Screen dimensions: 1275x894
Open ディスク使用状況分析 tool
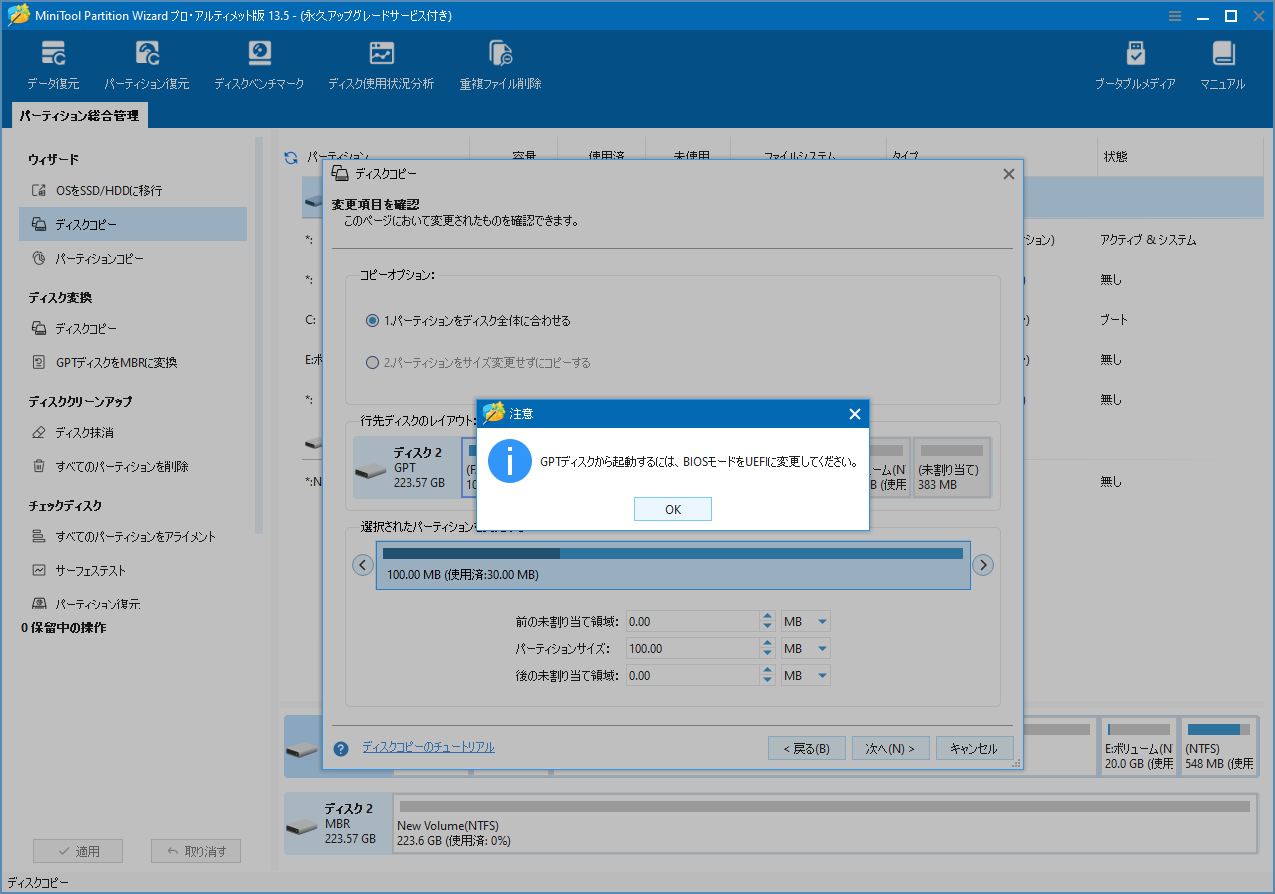(x=381, y=64)
